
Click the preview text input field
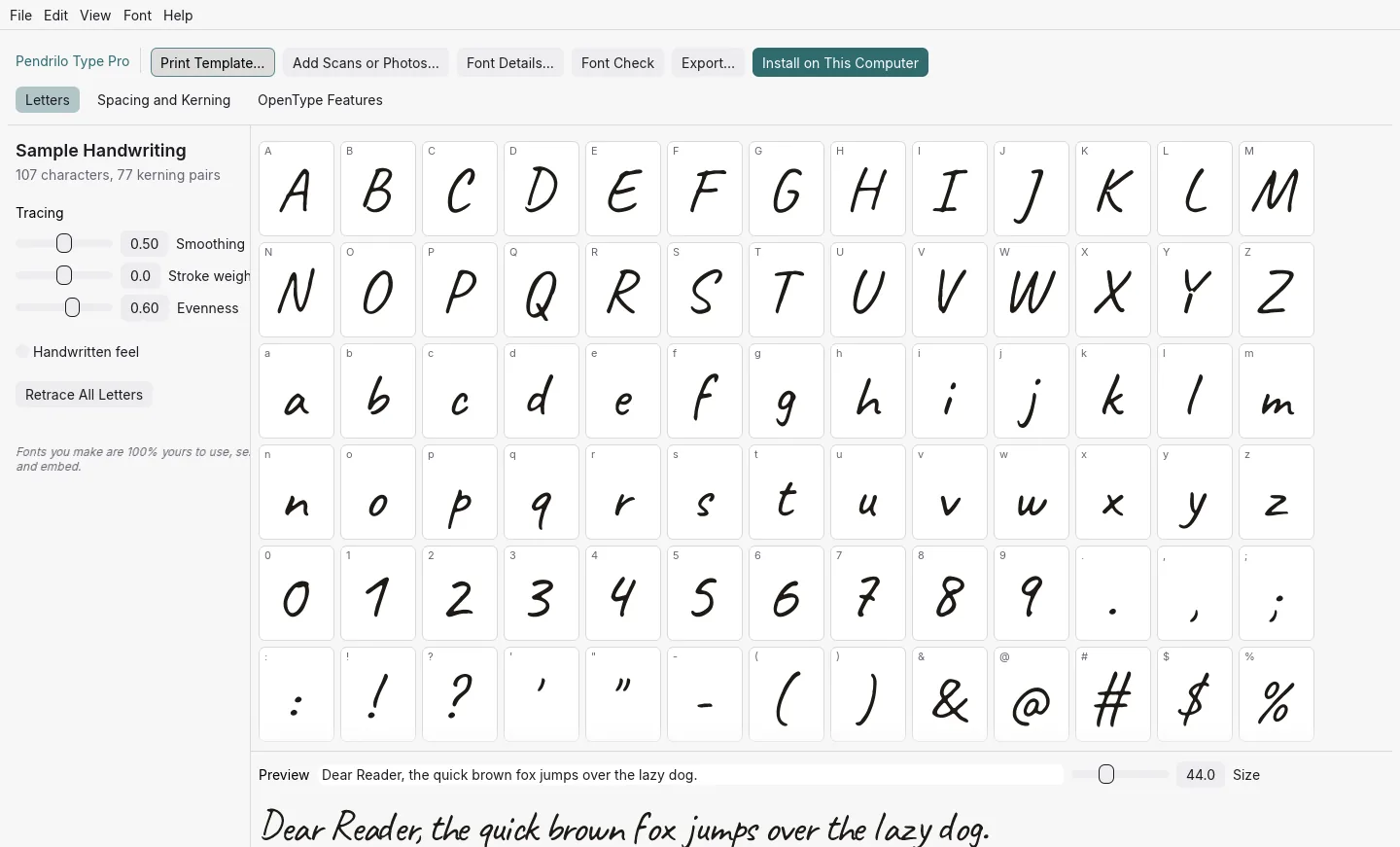[690, 775]
